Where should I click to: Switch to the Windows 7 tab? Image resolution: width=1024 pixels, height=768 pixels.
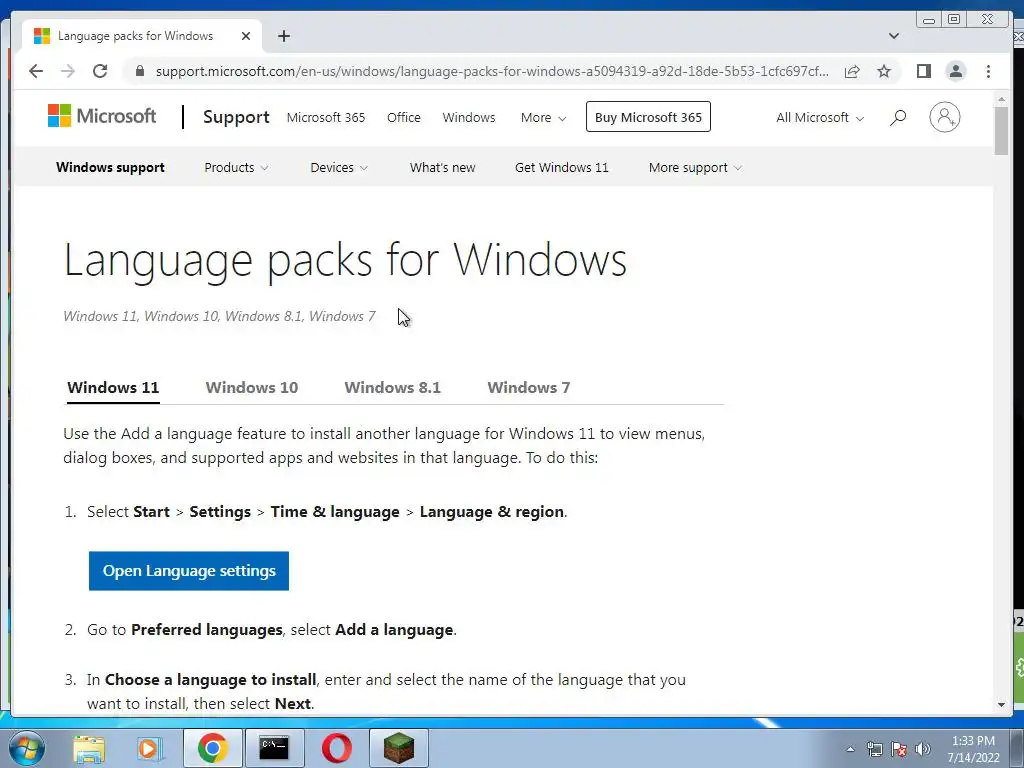[528, 388]
